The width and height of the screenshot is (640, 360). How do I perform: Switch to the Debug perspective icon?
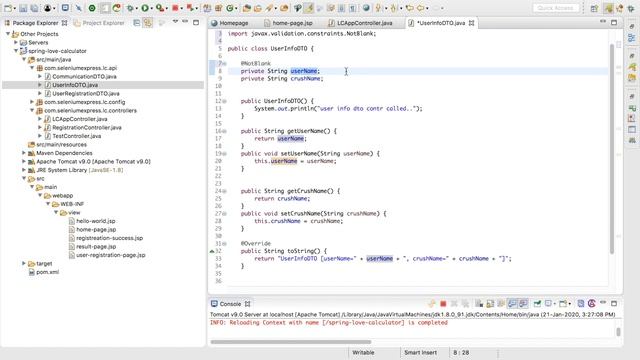click(x=631, y=8)
